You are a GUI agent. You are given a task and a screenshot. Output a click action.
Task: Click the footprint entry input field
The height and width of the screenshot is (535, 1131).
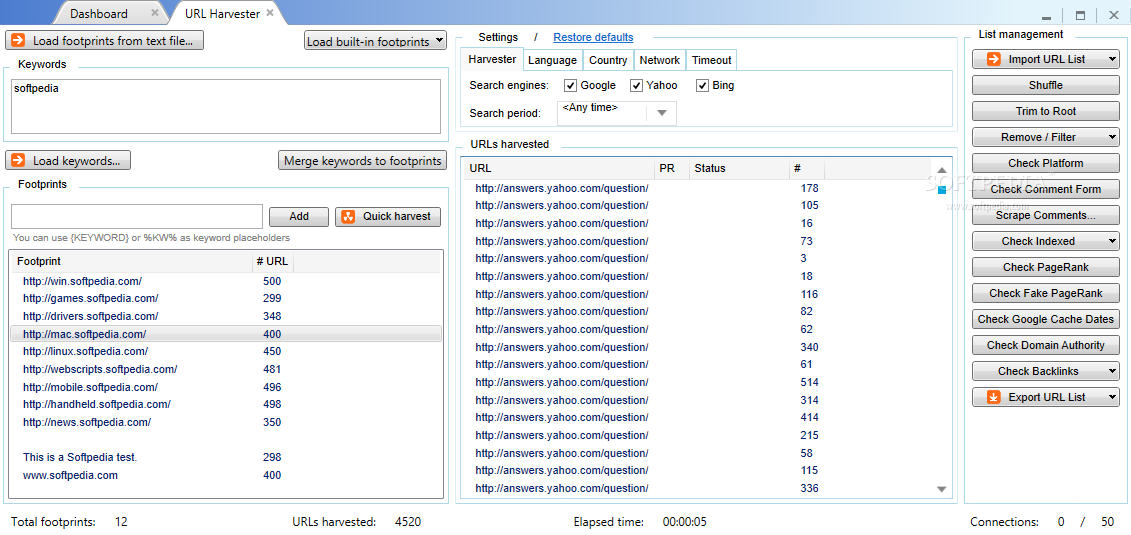click(137, 216)
